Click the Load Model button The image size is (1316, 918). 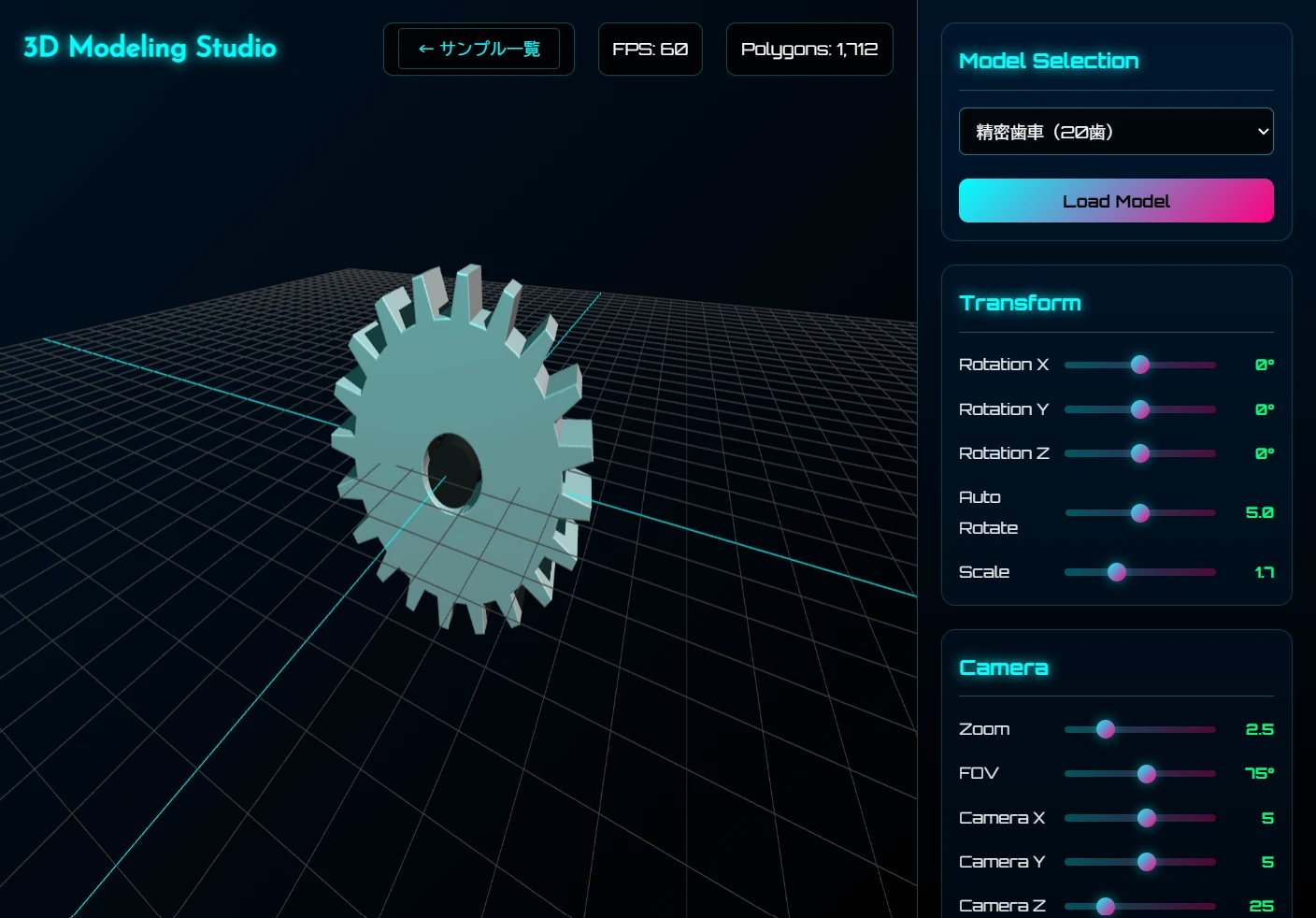[x=1116, y=200]
